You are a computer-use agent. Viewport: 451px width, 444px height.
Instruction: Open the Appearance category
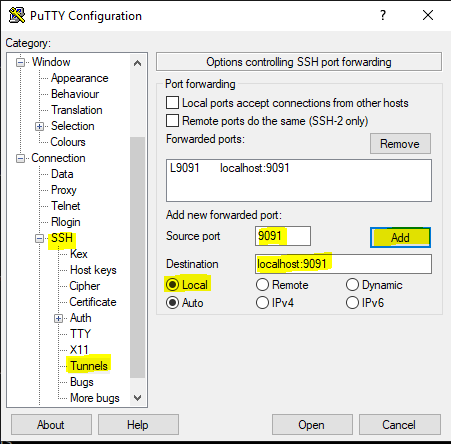[x=80, y=78]
